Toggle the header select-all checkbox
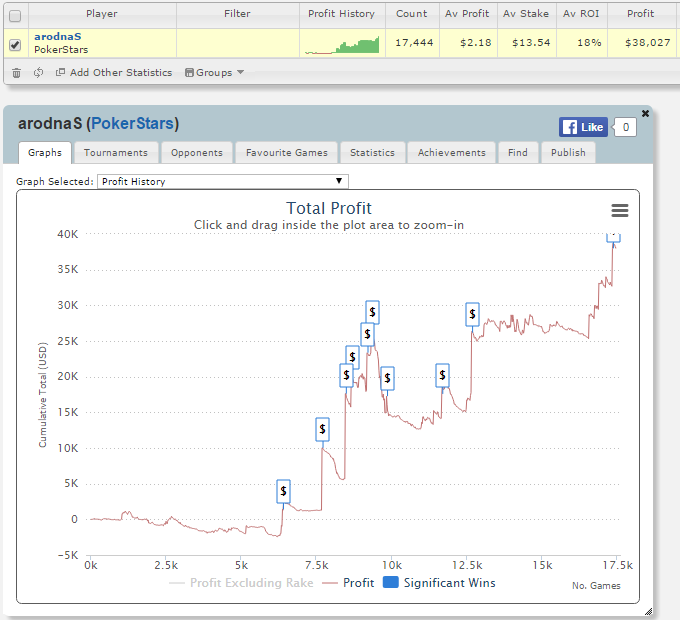Screen dimensions: 680x620 pos(15,16)
